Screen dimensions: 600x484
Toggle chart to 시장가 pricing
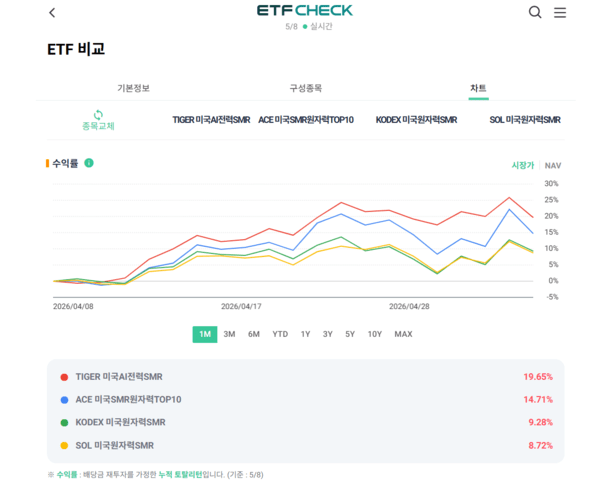click(x=523, y=165)
